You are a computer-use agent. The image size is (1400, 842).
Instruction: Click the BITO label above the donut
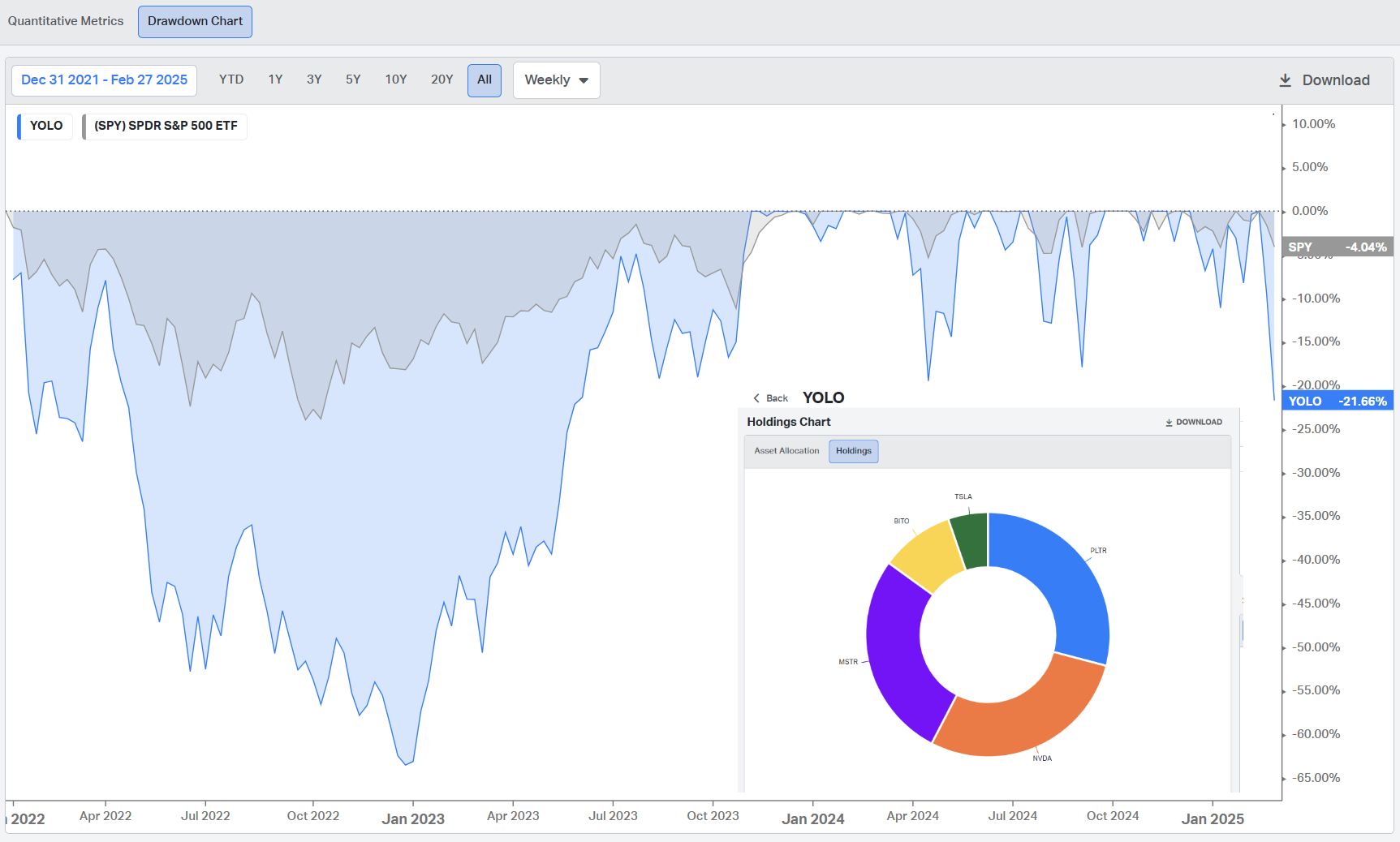pyautogui.click(x=902, y=521)
